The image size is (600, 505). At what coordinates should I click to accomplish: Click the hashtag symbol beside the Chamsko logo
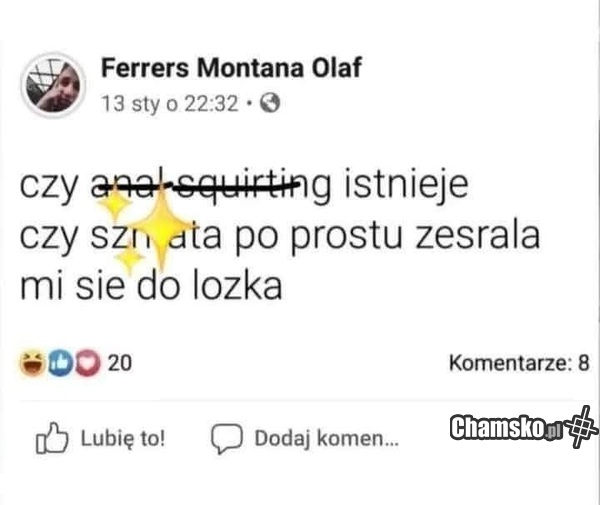[582, 427]
